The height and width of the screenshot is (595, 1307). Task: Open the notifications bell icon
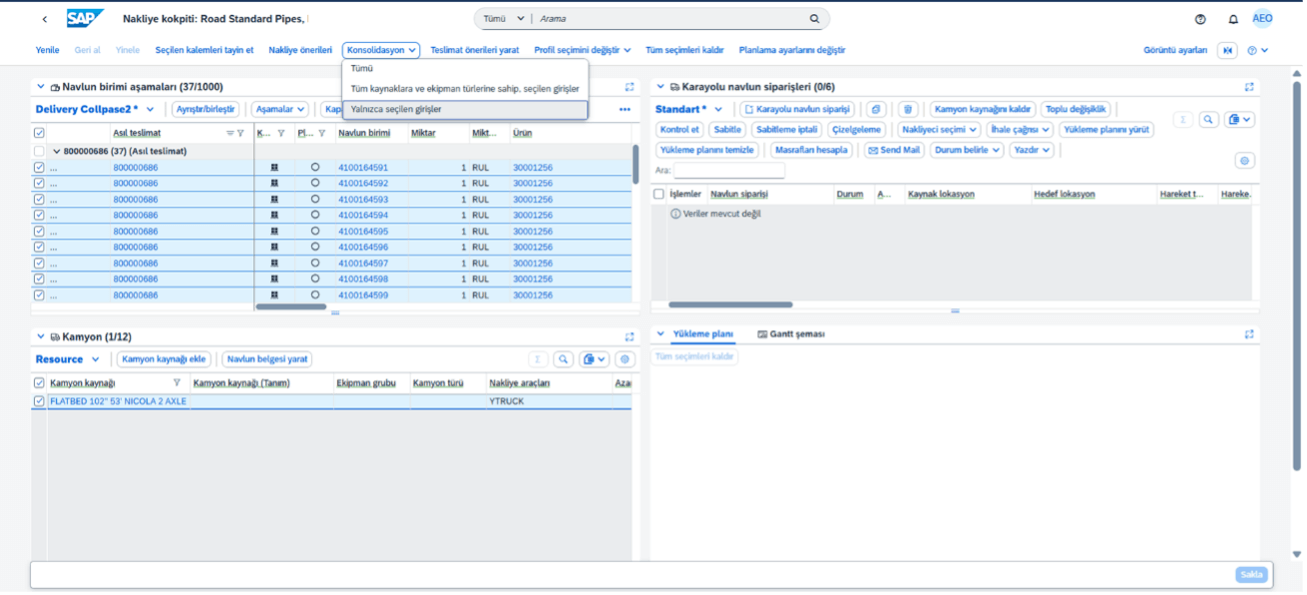(1233, 19)
